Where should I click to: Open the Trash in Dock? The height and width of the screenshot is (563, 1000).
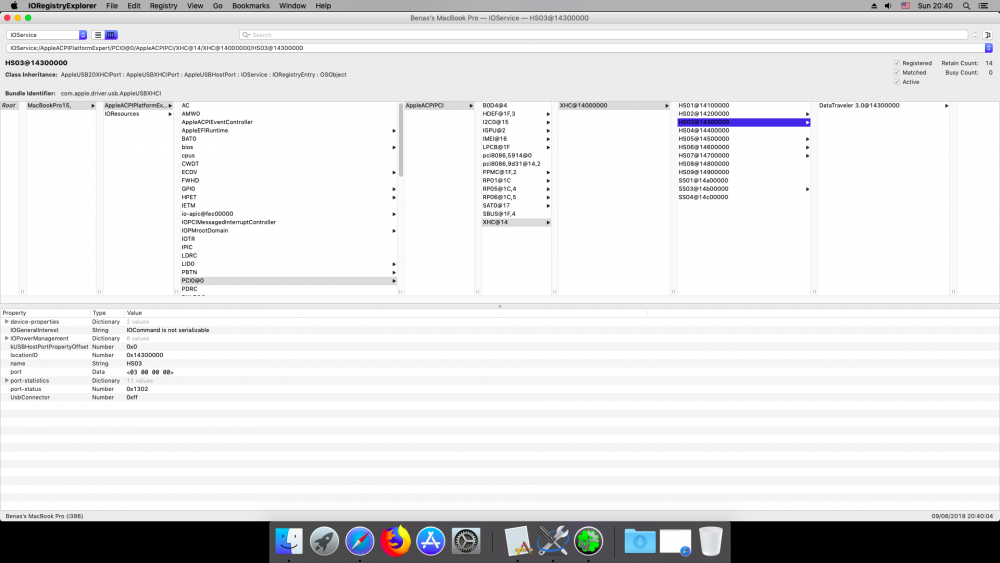tap(710, 541)
